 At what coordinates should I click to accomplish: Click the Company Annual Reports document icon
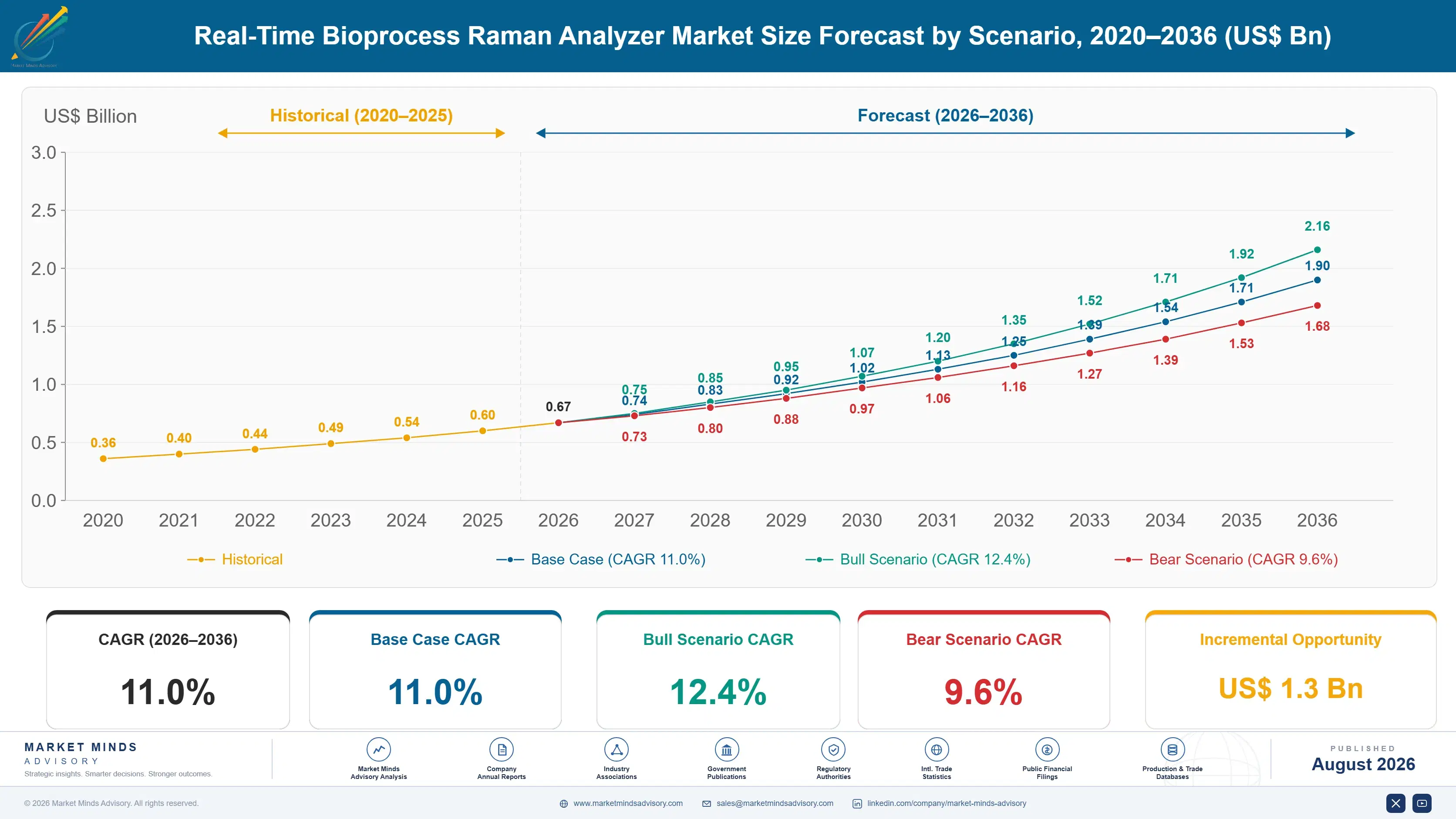(x=501, y=749)
